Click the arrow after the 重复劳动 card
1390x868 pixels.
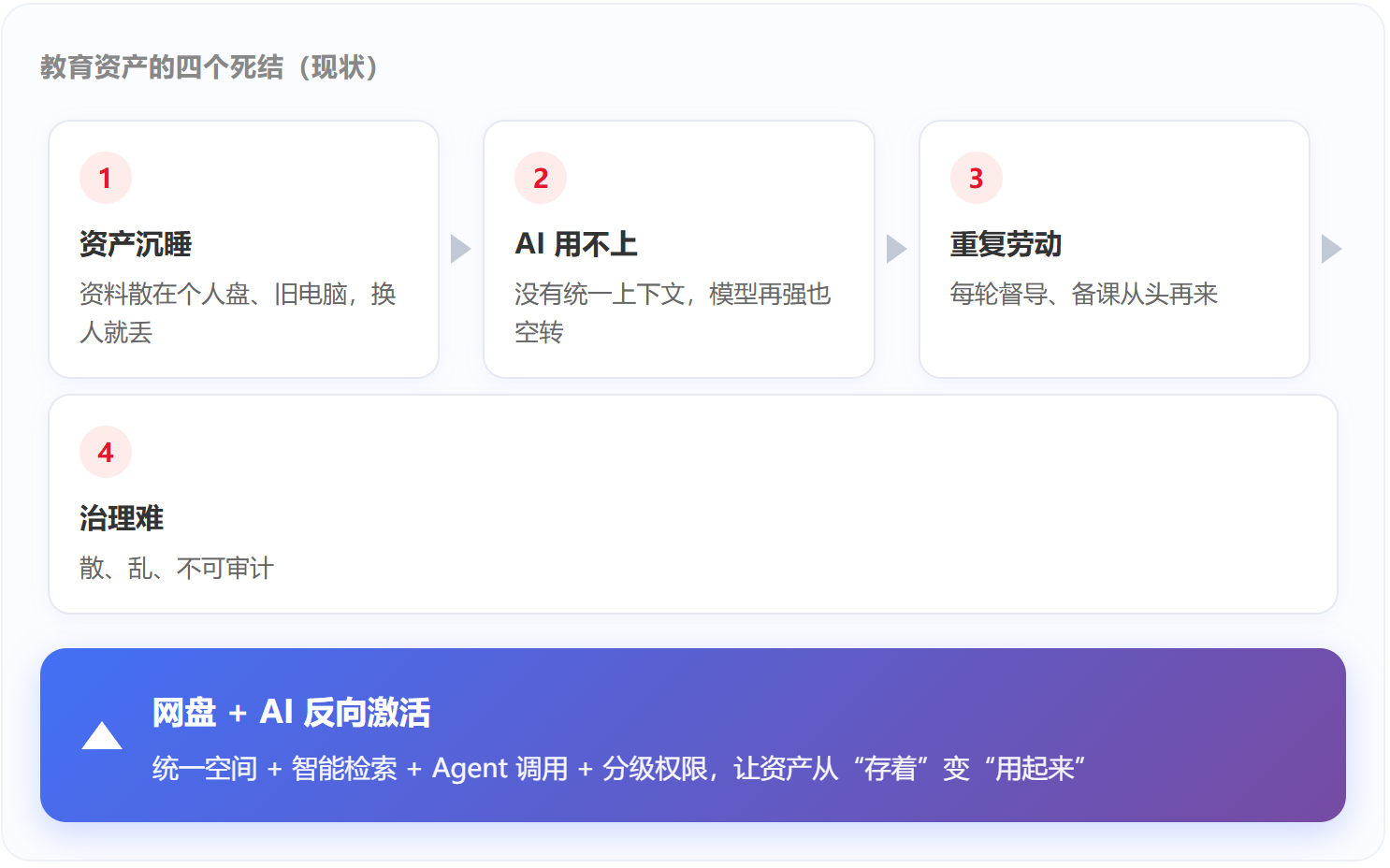pyautogui.click(x=1332, y=249)
